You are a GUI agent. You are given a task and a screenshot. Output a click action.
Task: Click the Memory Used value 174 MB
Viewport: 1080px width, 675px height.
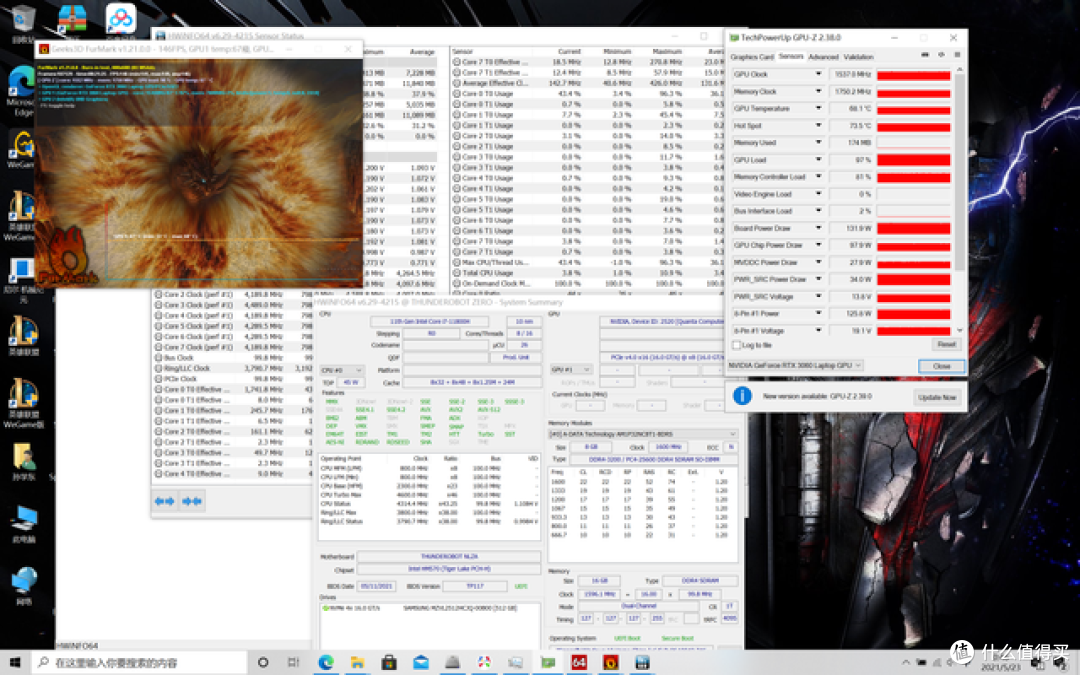tap(851, 143)
